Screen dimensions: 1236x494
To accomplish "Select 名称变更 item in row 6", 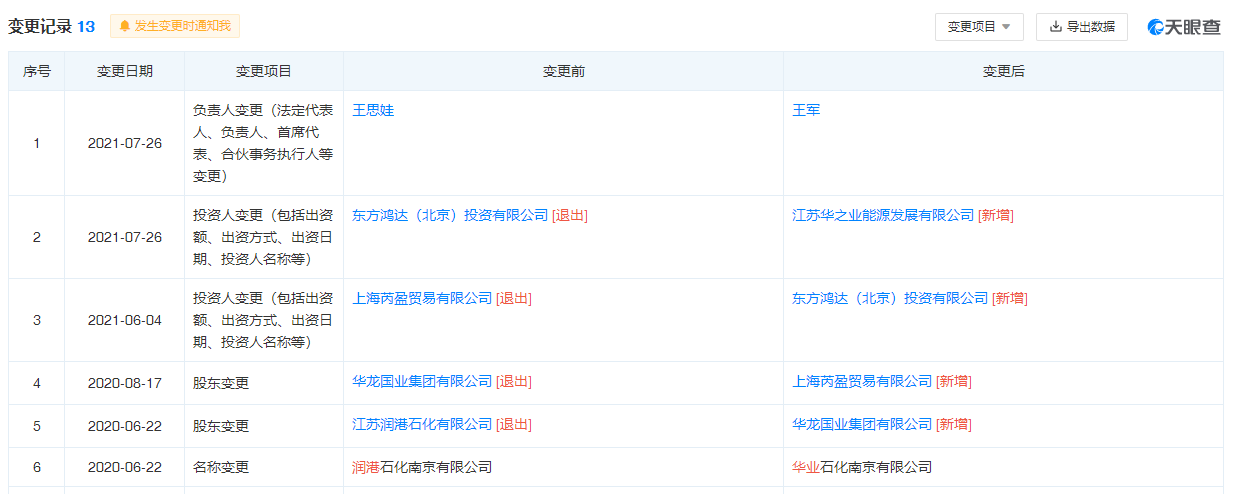I will [x=221, y=467].
